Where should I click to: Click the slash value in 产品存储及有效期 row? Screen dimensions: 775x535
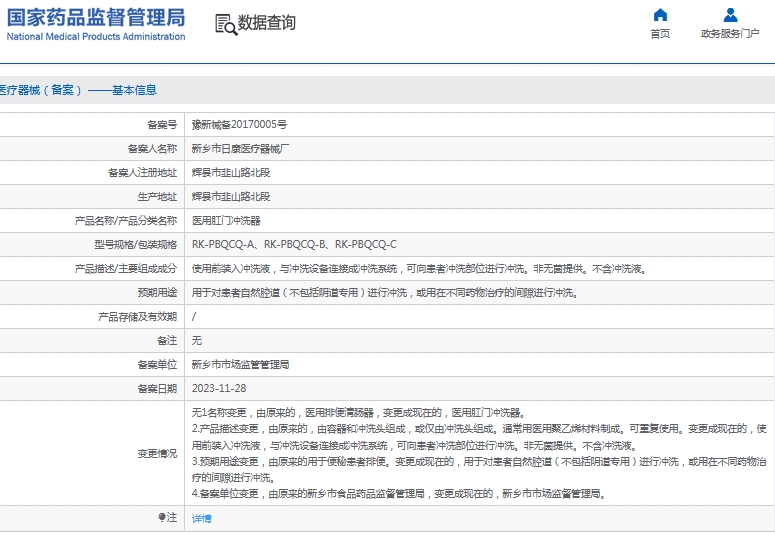coord(194,316)
